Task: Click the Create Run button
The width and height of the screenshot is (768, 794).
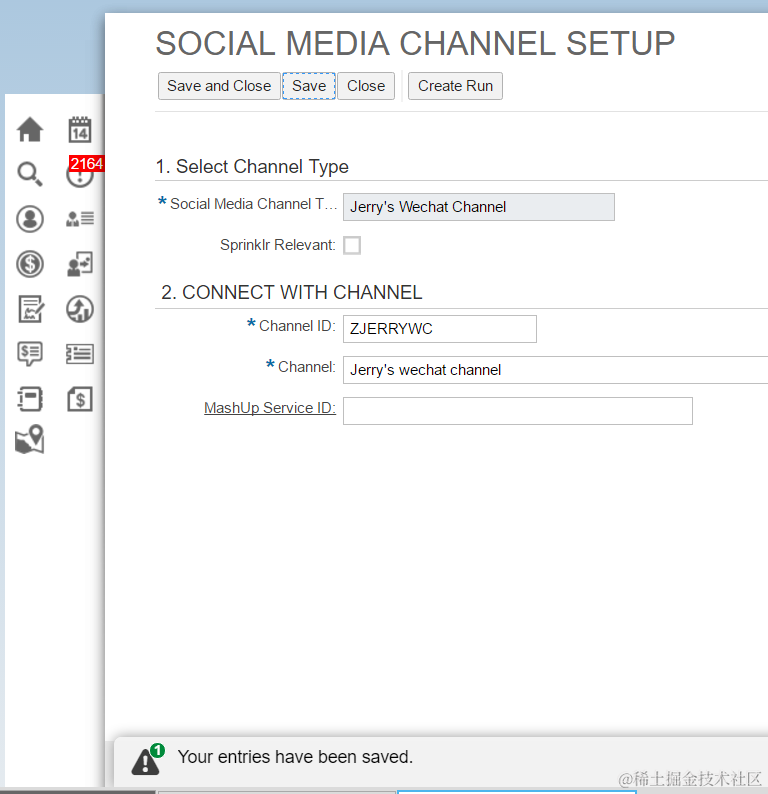Action: pyautogui.click(x=455, y=86)
